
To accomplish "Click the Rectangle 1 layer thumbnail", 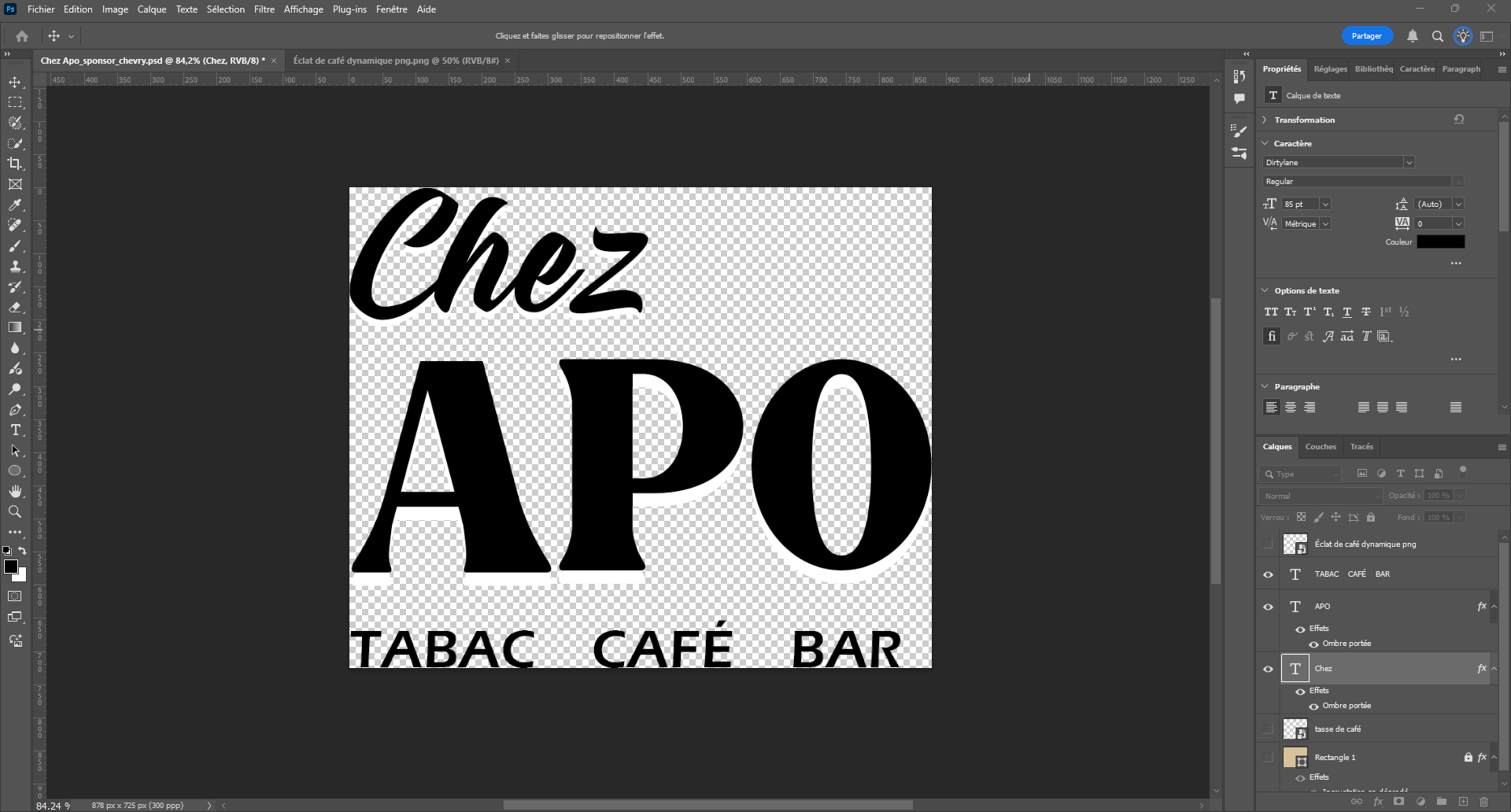I will (x=1295, y=758).
